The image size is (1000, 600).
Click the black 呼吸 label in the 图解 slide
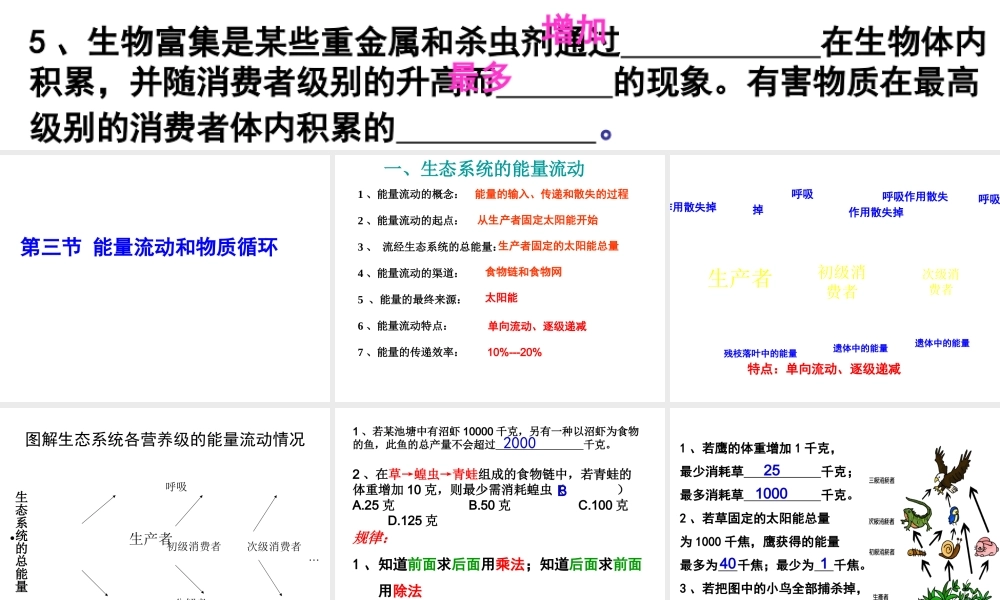point(176,487)
